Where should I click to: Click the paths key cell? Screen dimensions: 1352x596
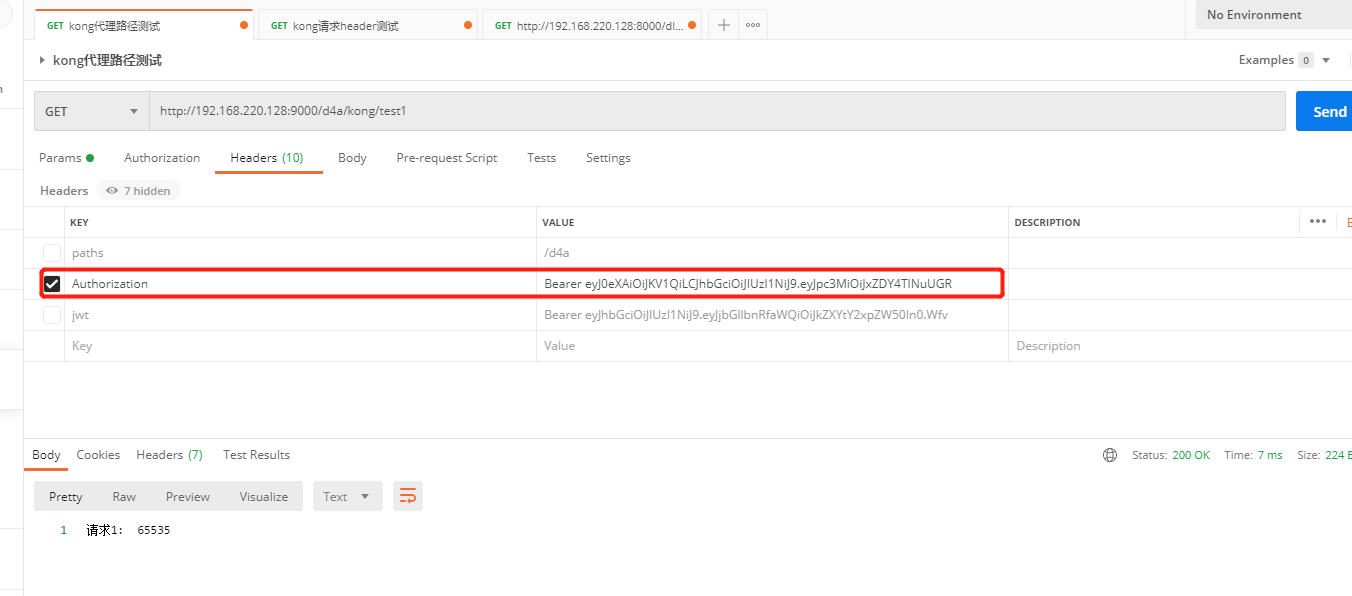(x=300, y=253)
